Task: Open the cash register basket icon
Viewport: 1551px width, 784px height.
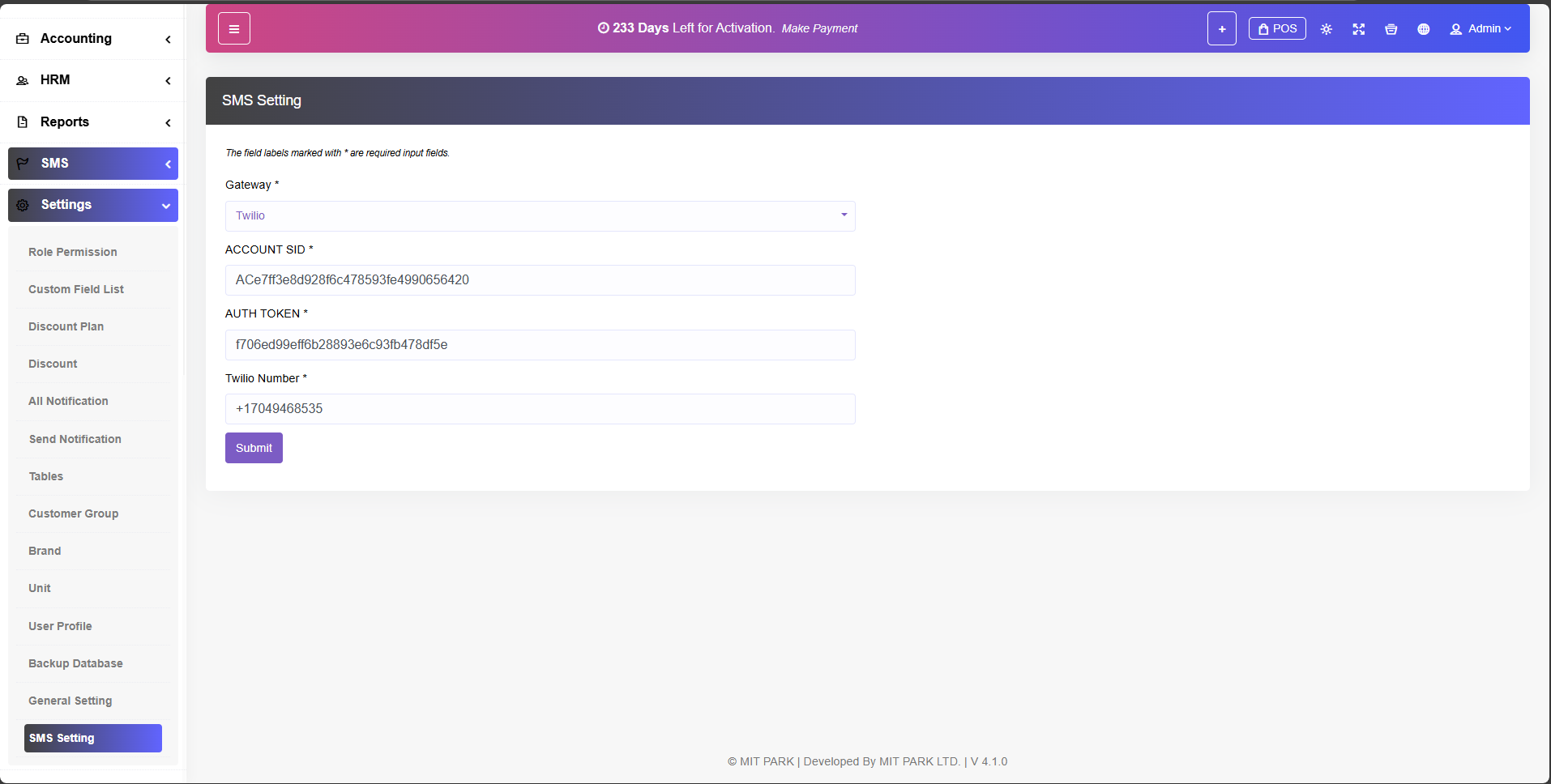Action: (x=1391, y=29)
